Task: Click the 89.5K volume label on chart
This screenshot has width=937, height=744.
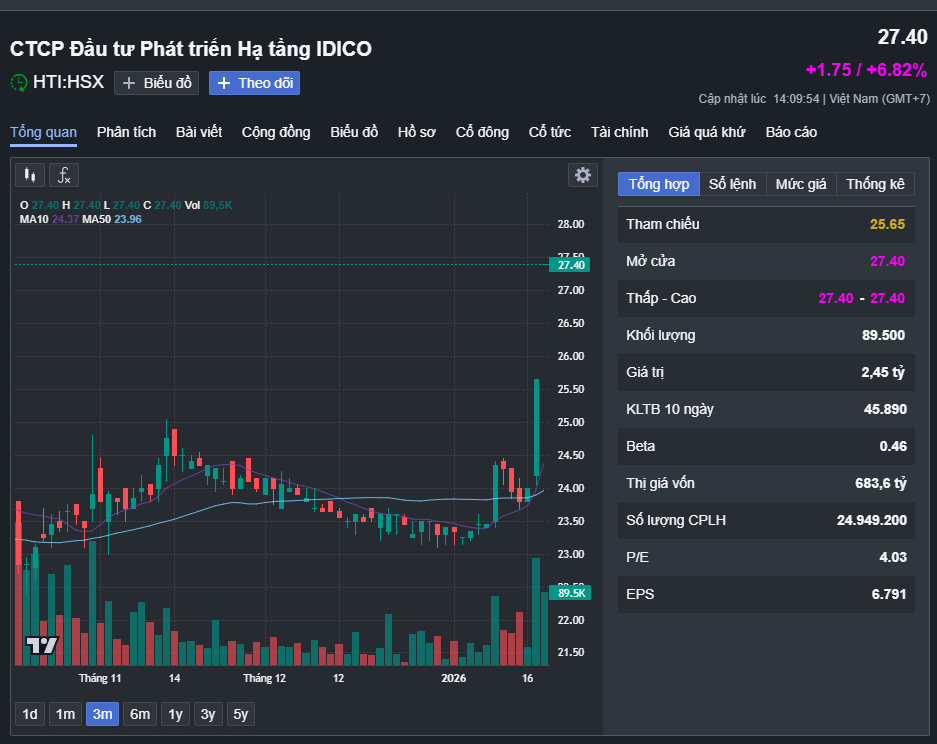Action: pyautogui.click(x=569, y=592)
